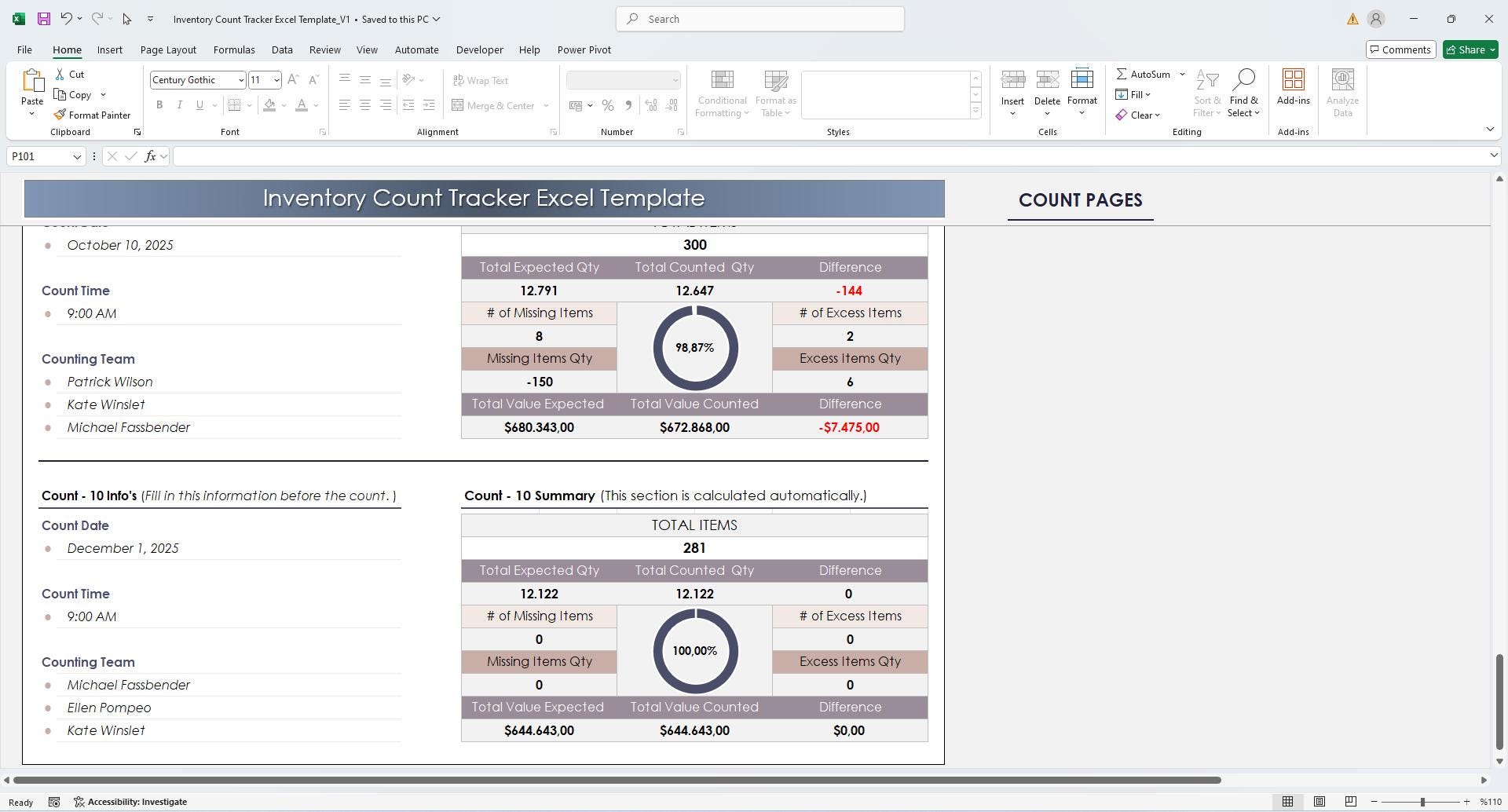
Task: Click the Insert Function fx icon
Action: [150, 156]
